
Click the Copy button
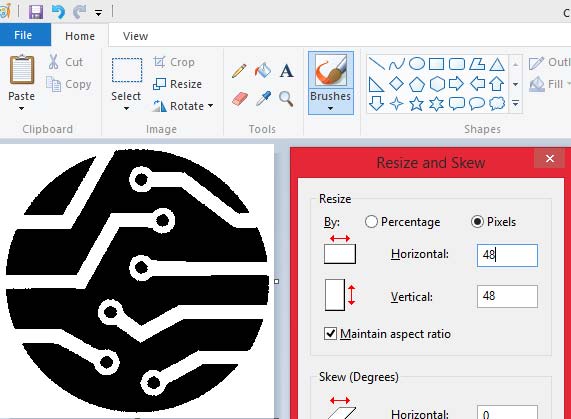(x=68, y=84)
